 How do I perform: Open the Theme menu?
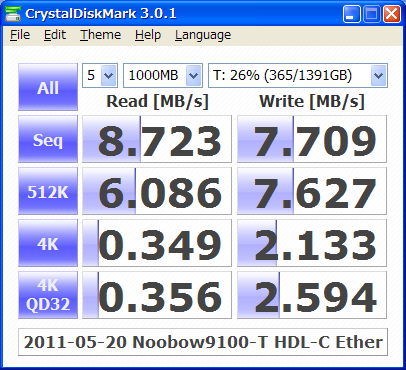tap(100, 35)
